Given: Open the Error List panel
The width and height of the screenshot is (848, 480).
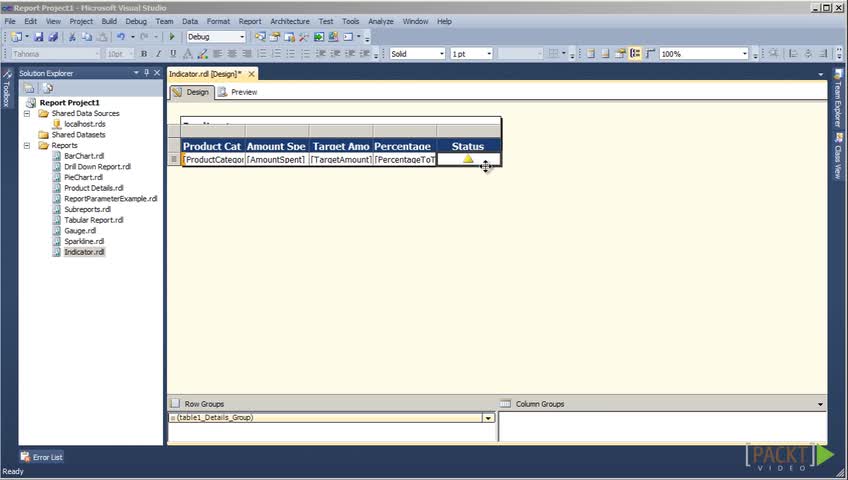Looking at the screenshot, I should coord(42,457).
